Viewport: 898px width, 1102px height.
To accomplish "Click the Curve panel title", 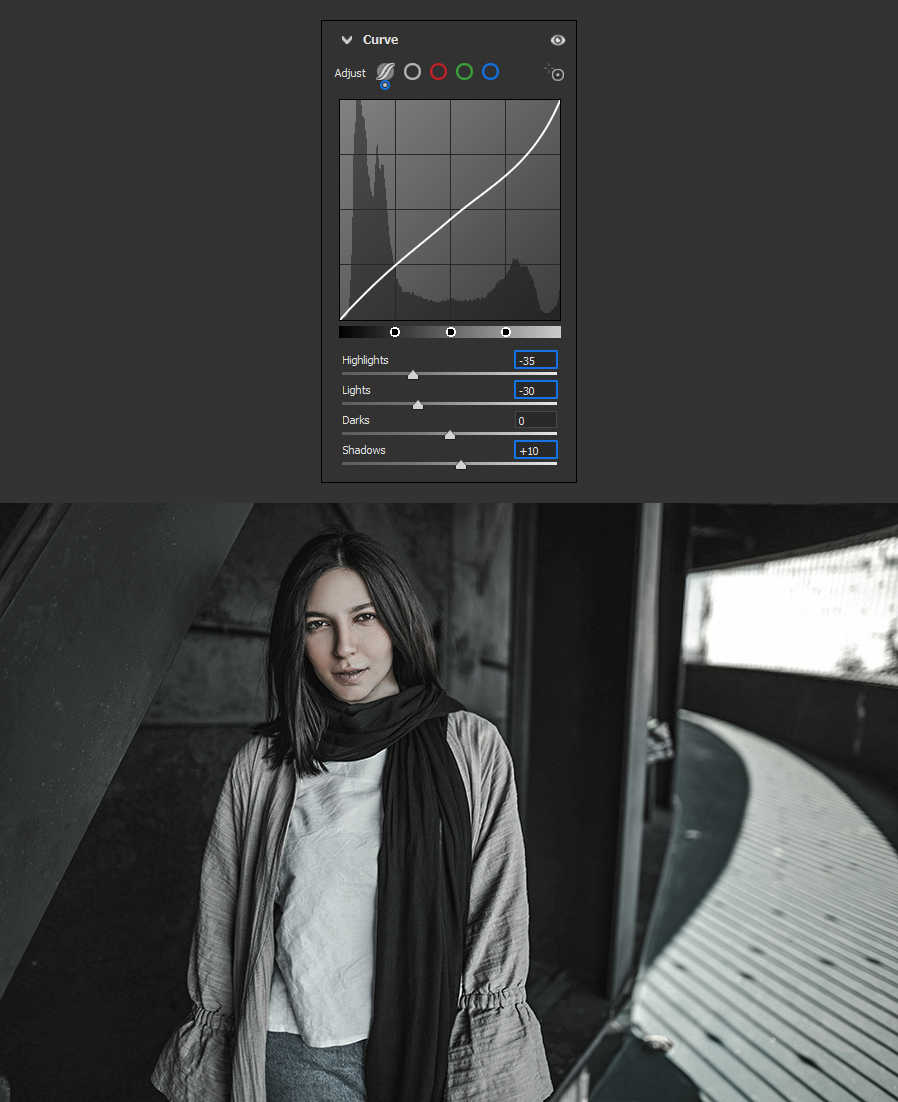I will pyautogui.click(x=380, y=40).
